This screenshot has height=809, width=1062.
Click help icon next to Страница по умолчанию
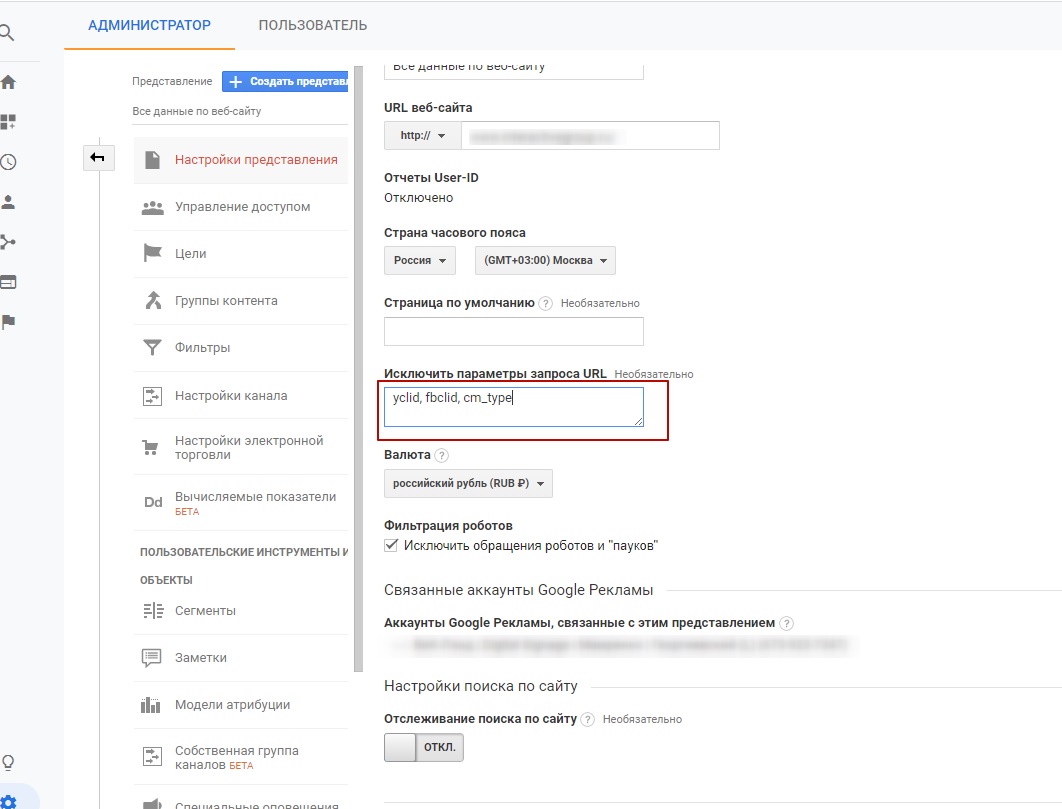point(545,304)
